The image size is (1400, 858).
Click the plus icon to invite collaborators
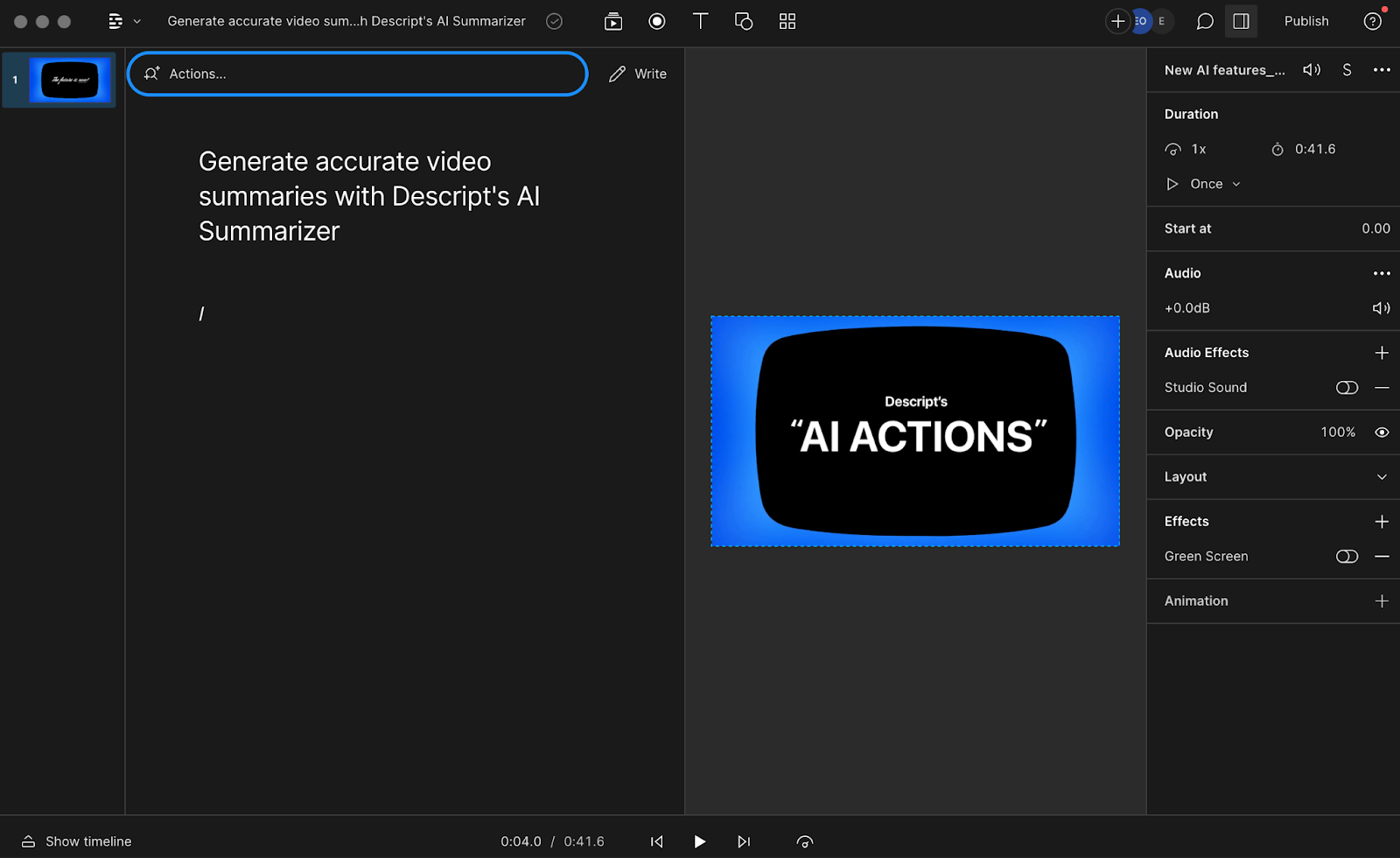[x=1117, y=21]
